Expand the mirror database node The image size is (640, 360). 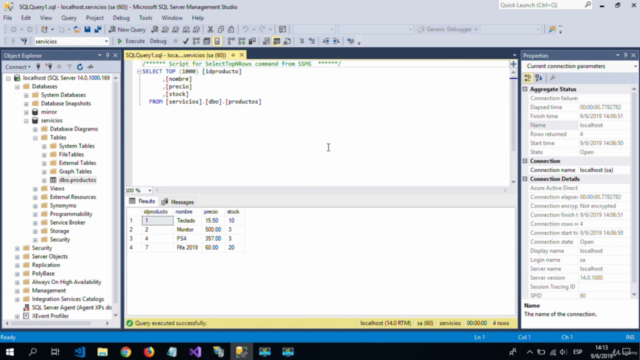click(26, 112)
